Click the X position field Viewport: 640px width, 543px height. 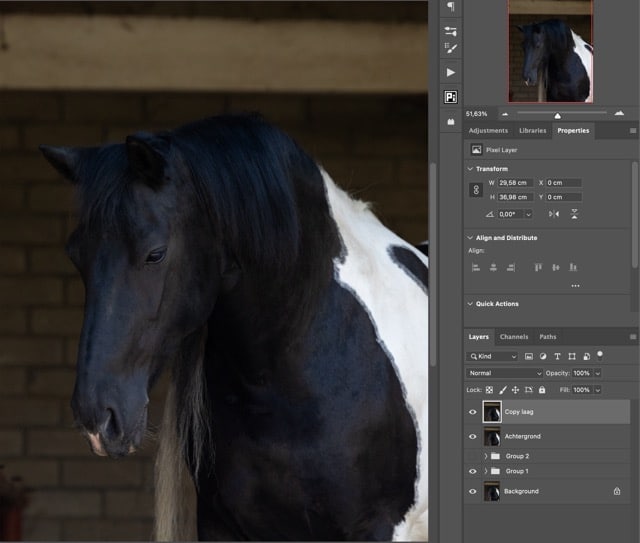[564, 183]
